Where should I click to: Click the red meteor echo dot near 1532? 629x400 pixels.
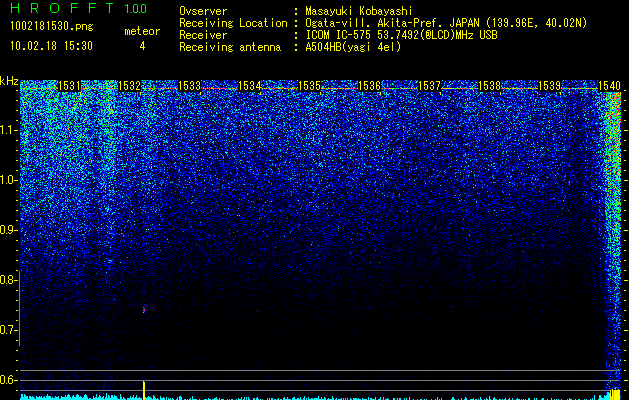[144, 310]
